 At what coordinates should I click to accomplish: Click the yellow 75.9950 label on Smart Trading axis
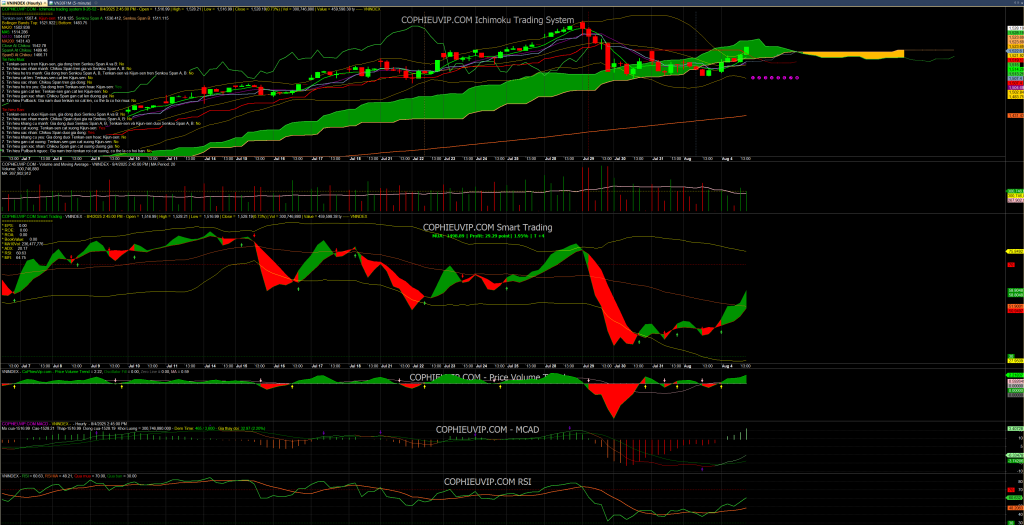[x=1015, y=251]
